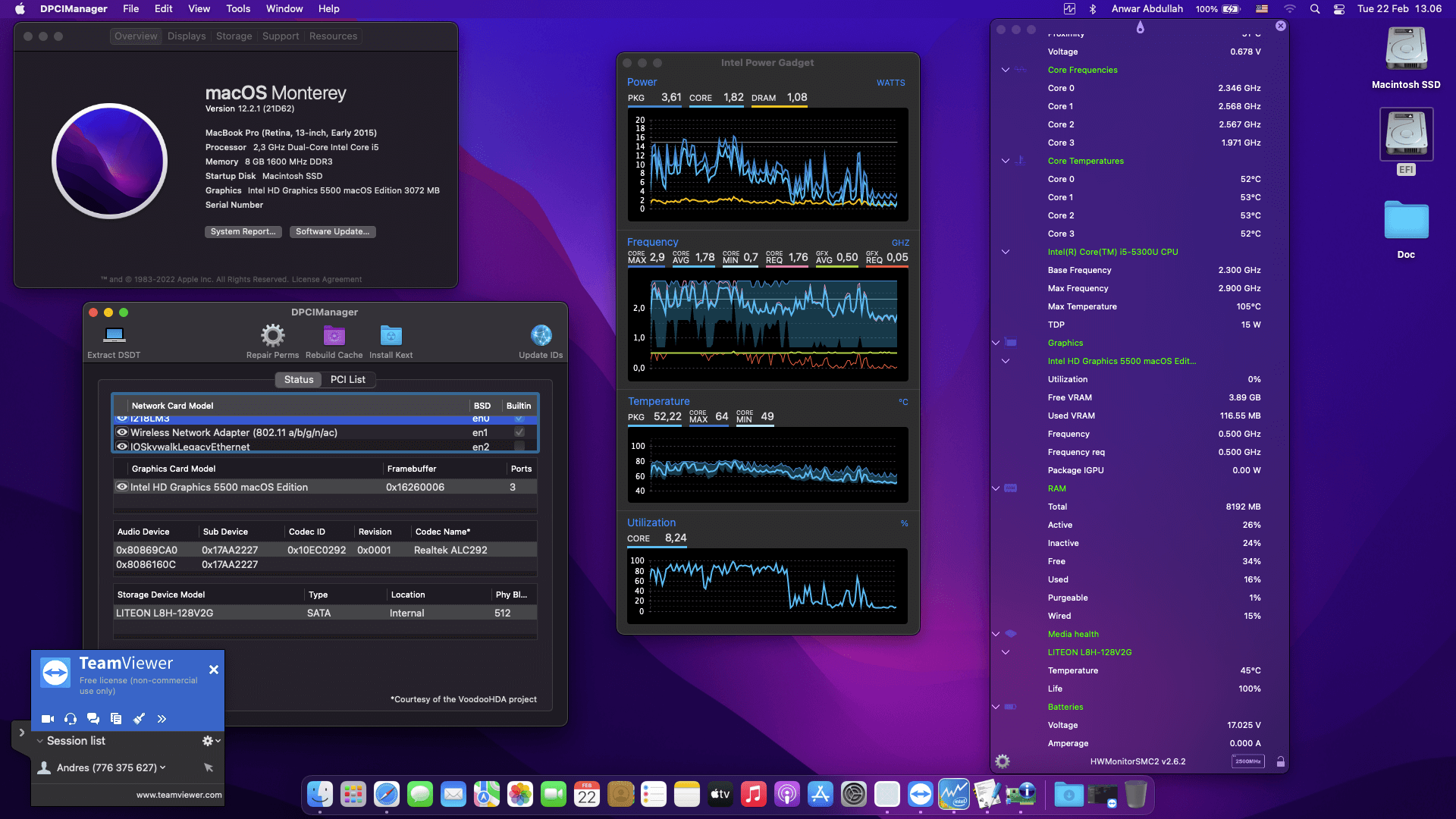Viewport: 1456px width, 819px height.
Task: Click HWMonitorSMC2 lock icon
Action: 1281,761
